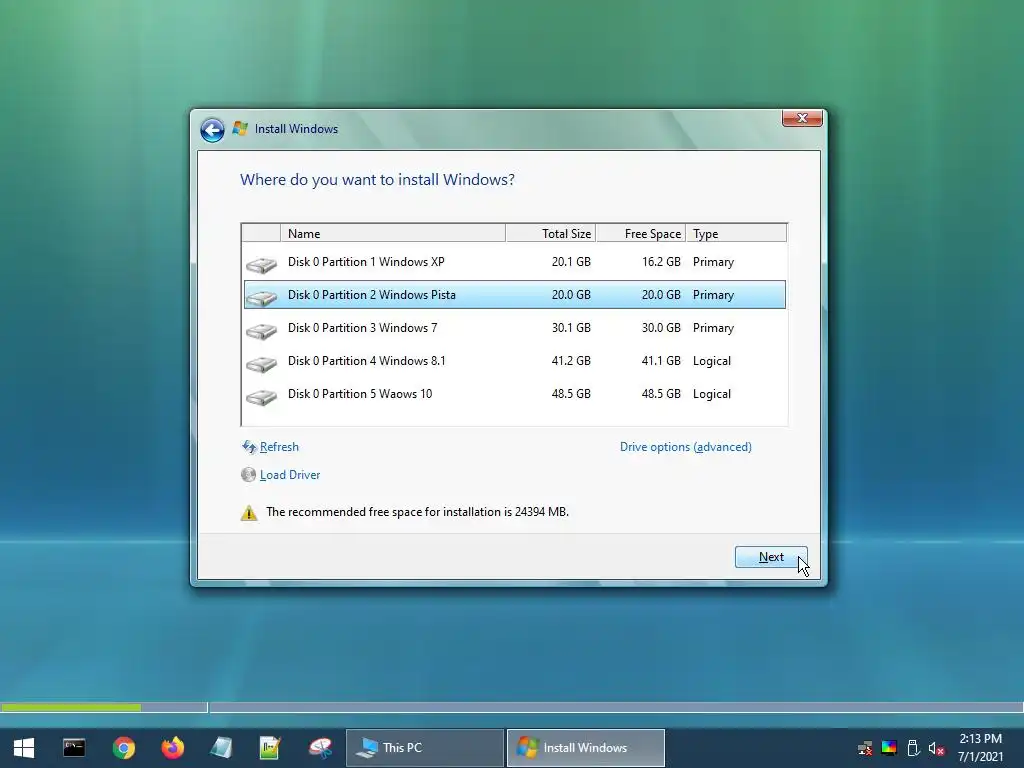Click the 16.2 GB free space cell
This screenshot has height=768, width=1024.
661,262
